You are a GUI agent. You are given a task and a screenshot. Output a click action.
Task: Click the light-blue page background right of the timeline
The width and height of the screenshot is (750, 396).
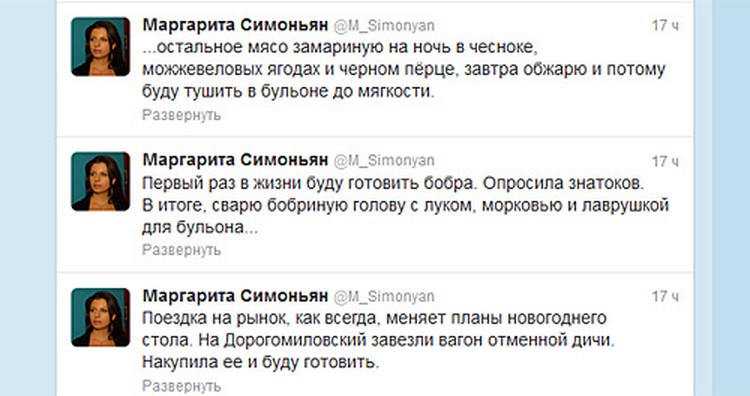[722, 198]
